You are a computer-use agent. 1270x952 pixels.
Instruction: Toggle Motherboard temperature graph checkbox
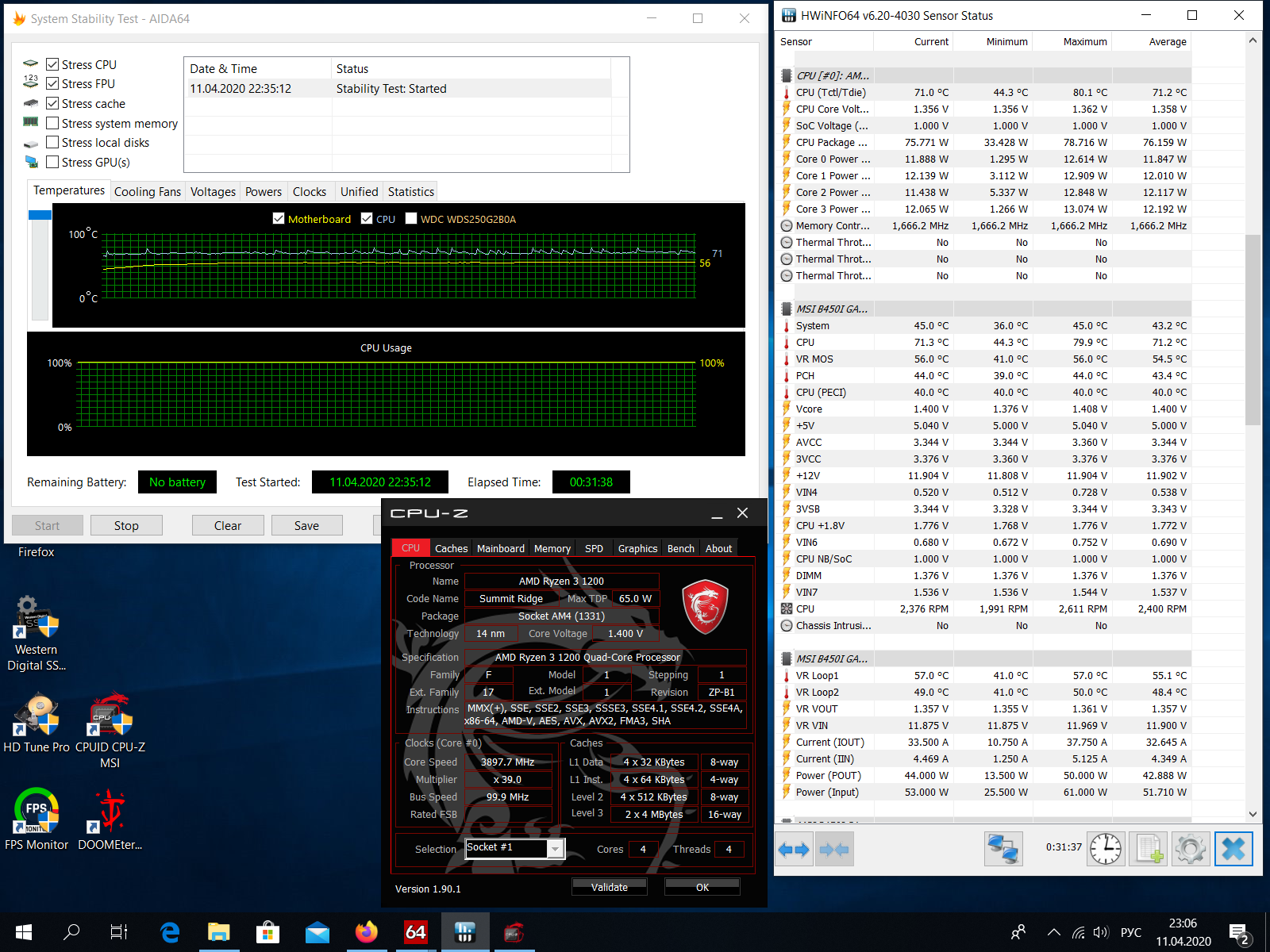pyautogui.click(x=279, y=218)
